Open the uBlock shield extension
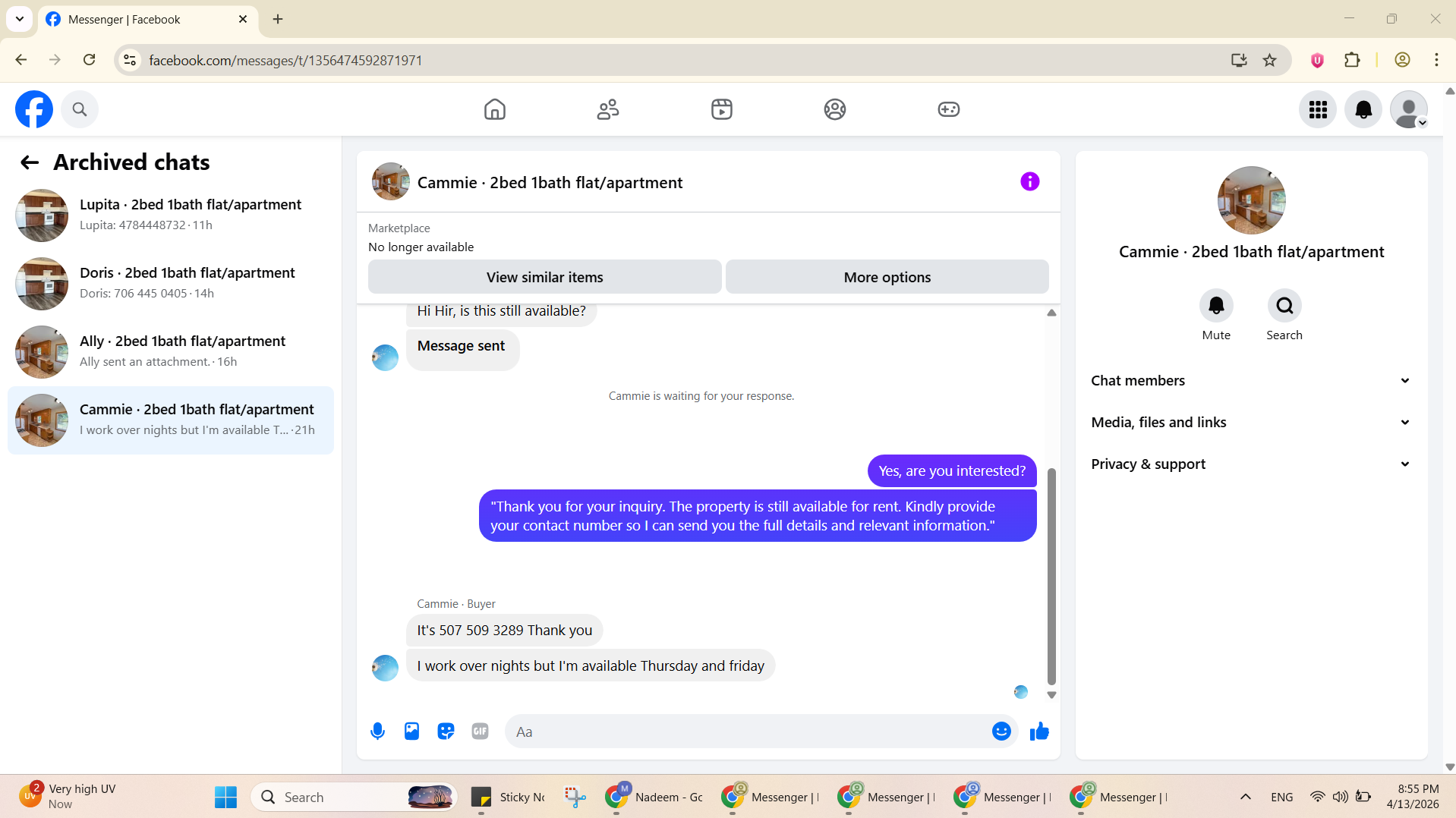 point(1317,60)
